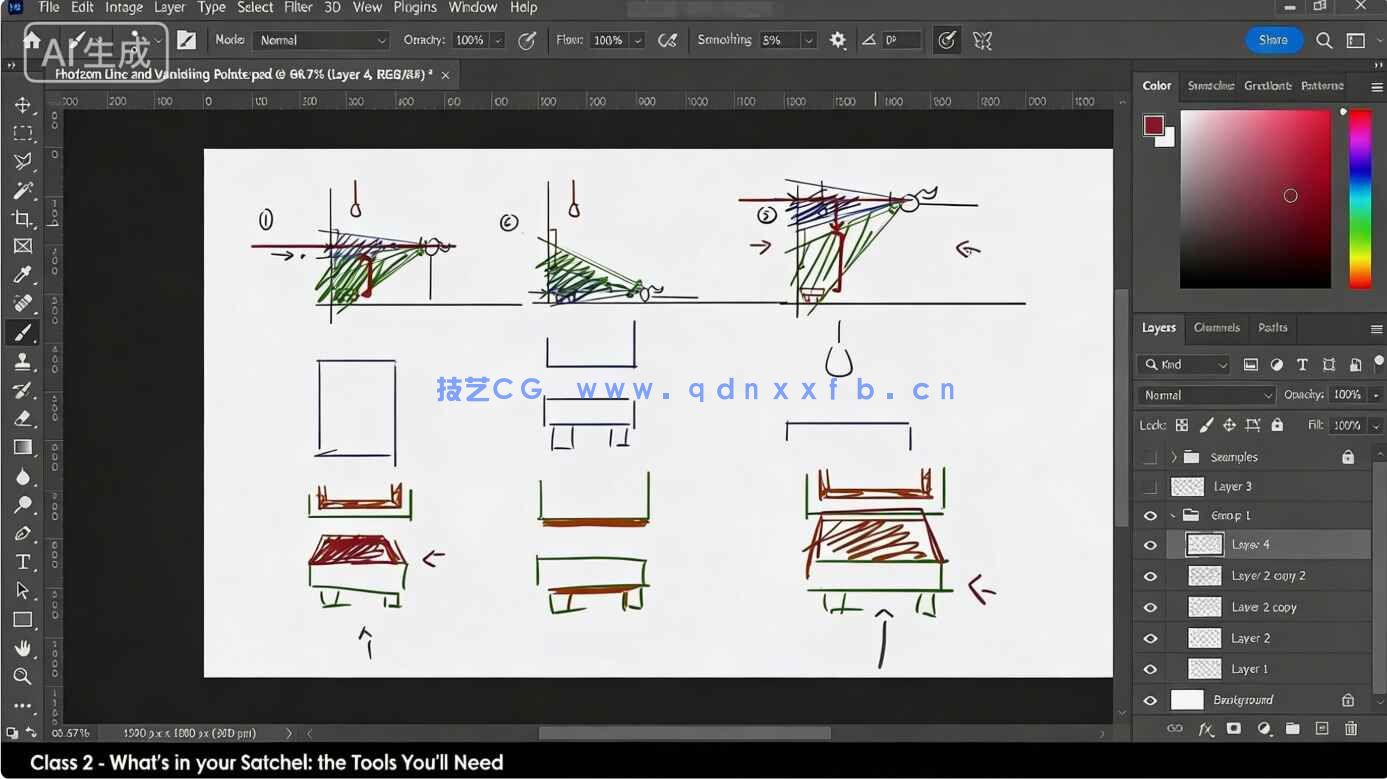Switch to the Channels tab
Image resolution: width=1387 pixels, height=779 pixels.
pyautogui.click(x=1216, y=328)
